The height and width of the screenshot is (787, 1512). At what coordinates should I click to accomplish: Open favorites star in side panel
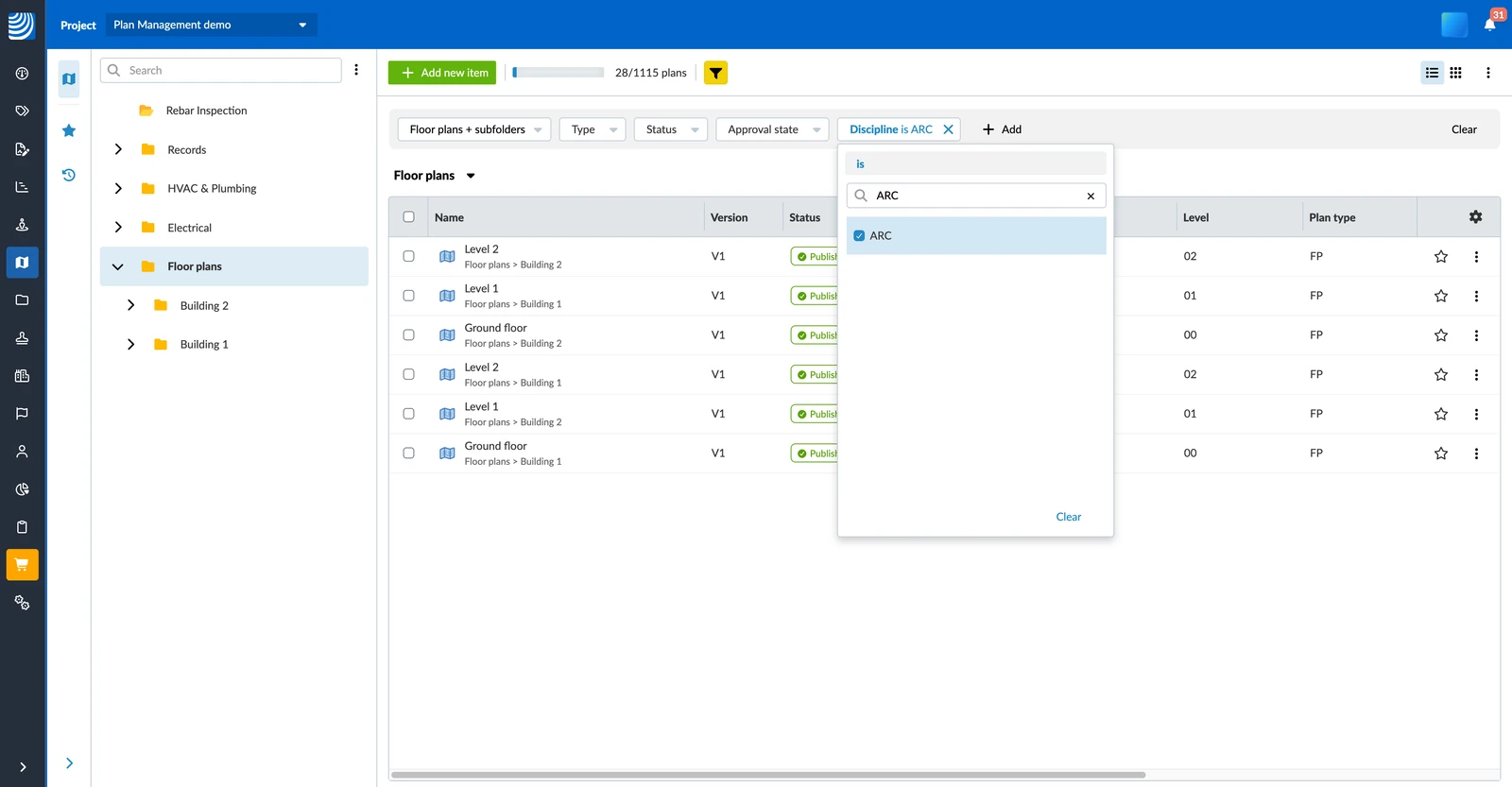[69, 130]
